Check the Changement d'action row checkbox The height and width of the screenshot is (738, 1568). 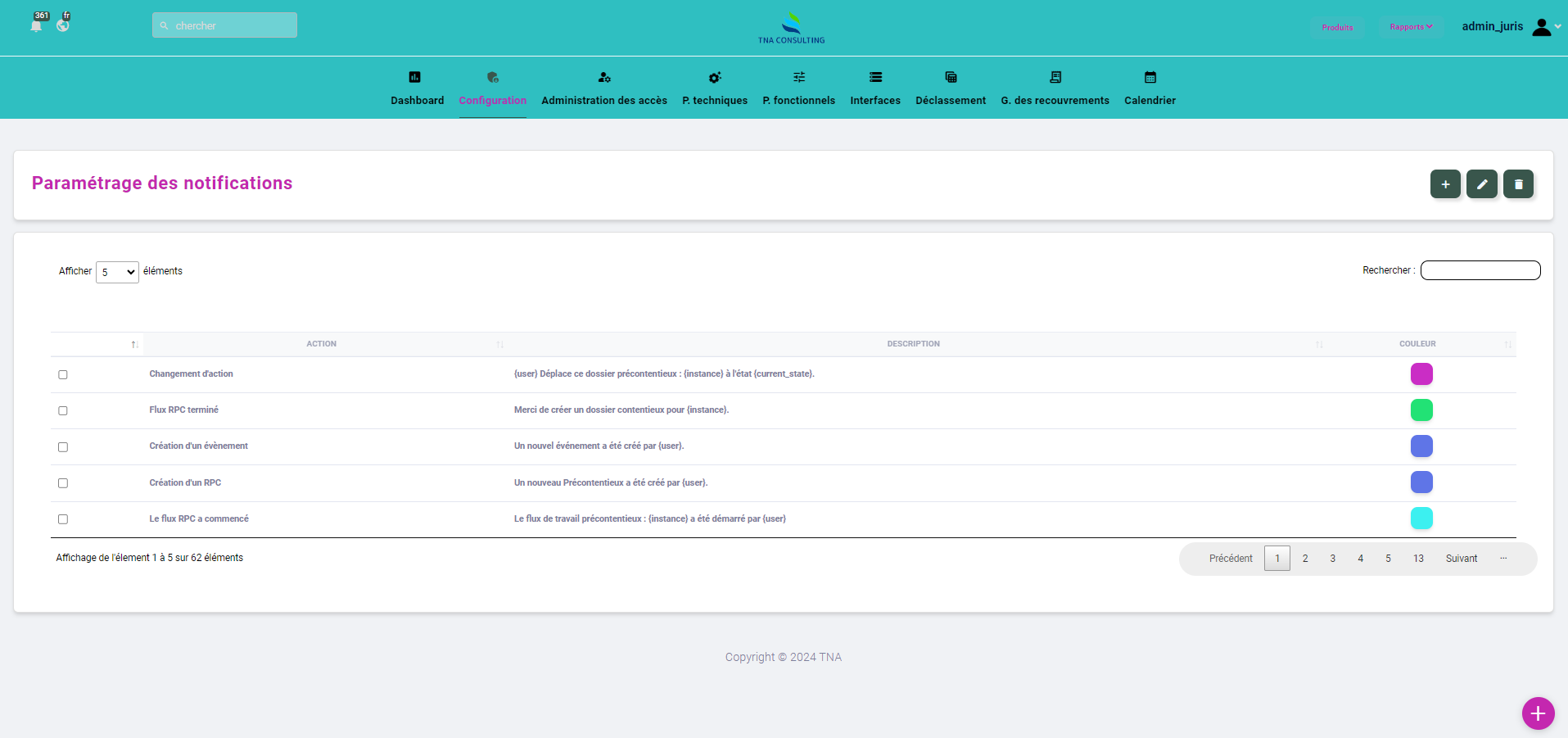coord(63,374)
